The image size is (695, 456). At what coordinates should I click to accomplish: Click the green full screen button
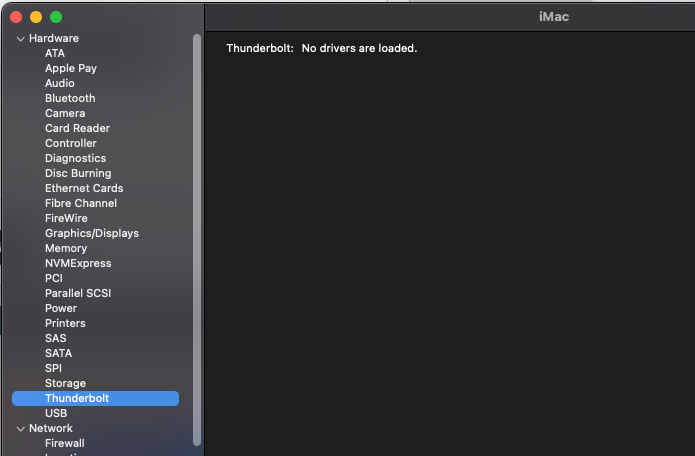(56, 17)
